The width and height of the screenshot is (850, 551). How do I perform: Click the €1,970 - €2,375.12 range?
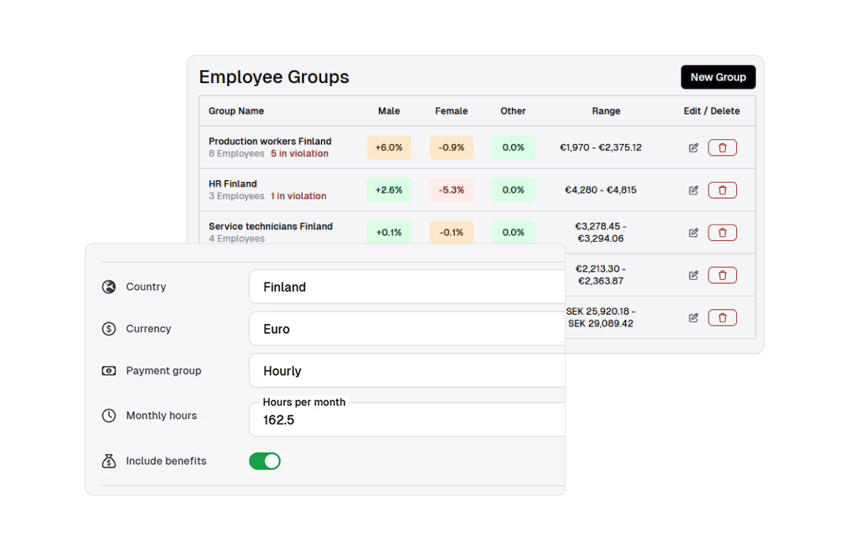click(601, 148)
